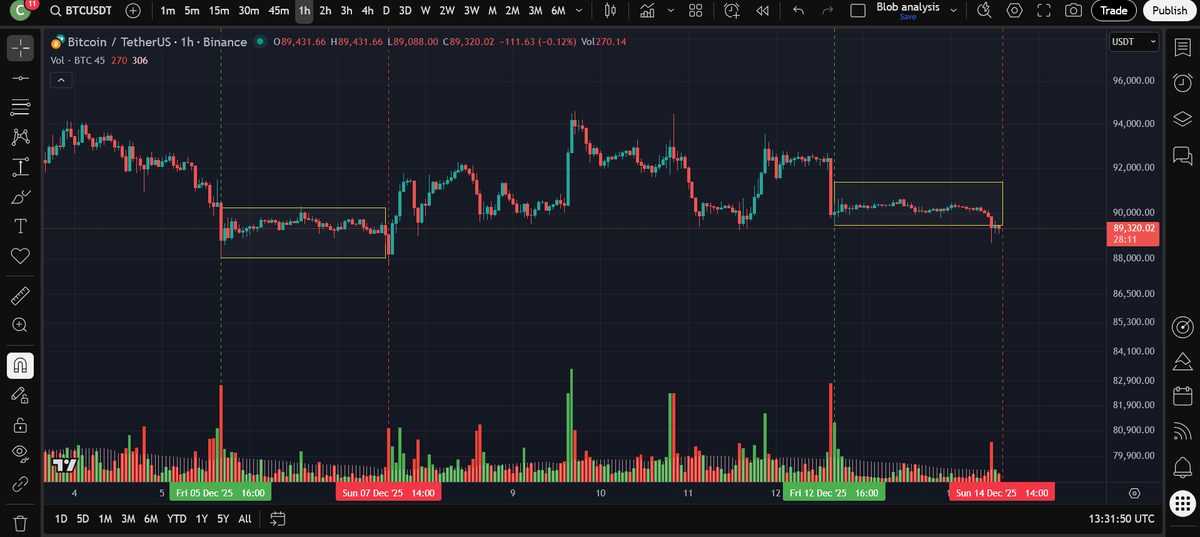
Task: Add a symbol to compare with the plus icon
Action: [x=134, y=11]
